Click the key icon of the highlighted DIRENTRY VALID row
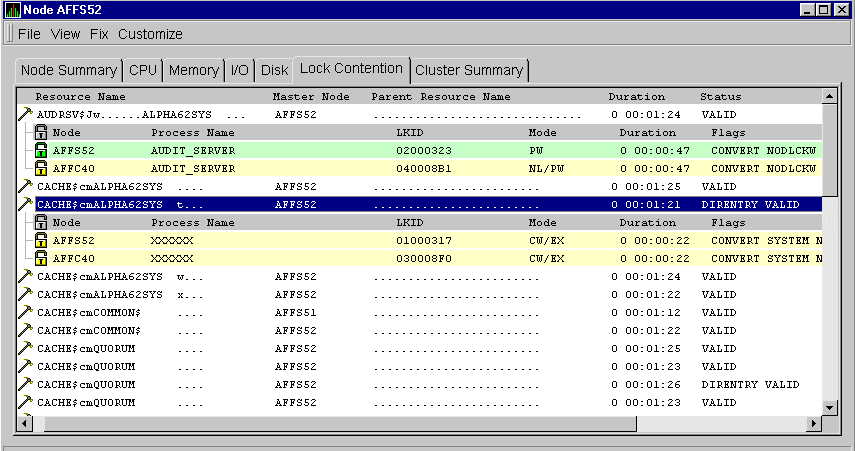 pos(25,204)
